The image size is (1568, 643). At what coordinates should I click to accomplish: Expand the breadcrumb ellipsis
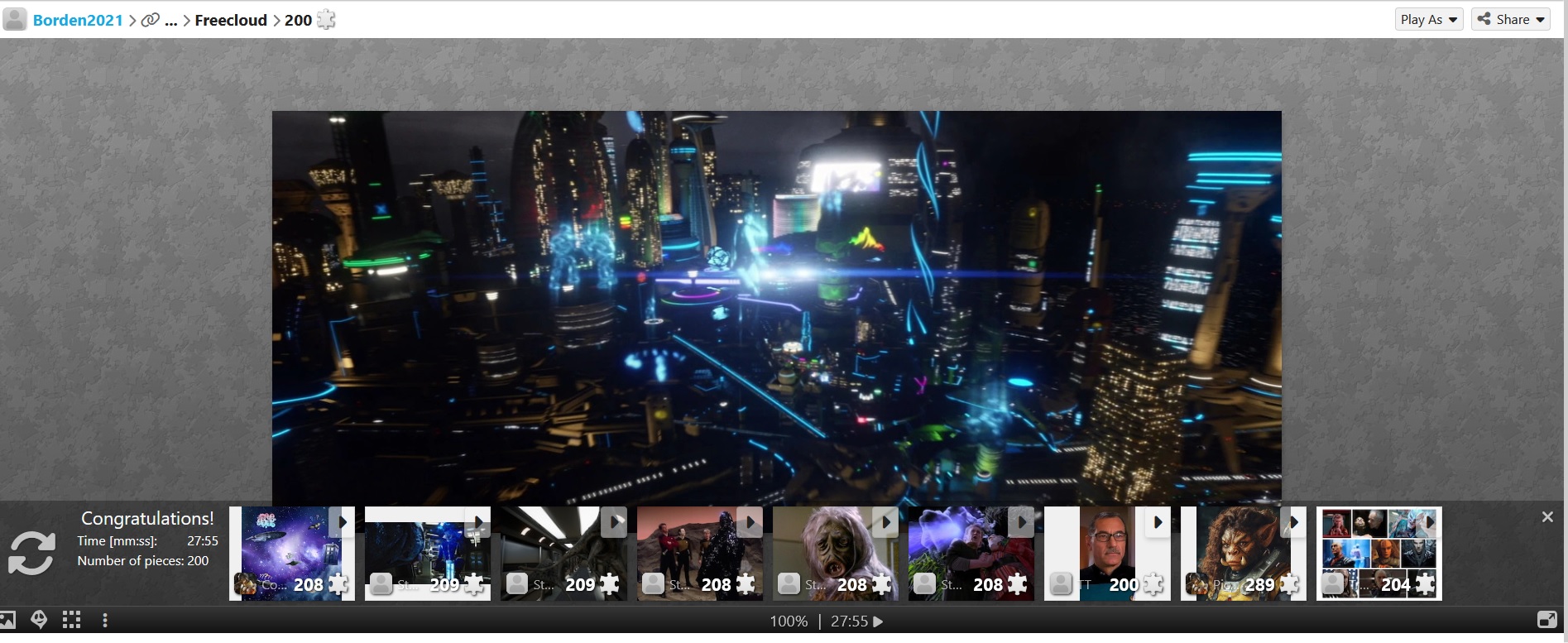click(171, 21)
